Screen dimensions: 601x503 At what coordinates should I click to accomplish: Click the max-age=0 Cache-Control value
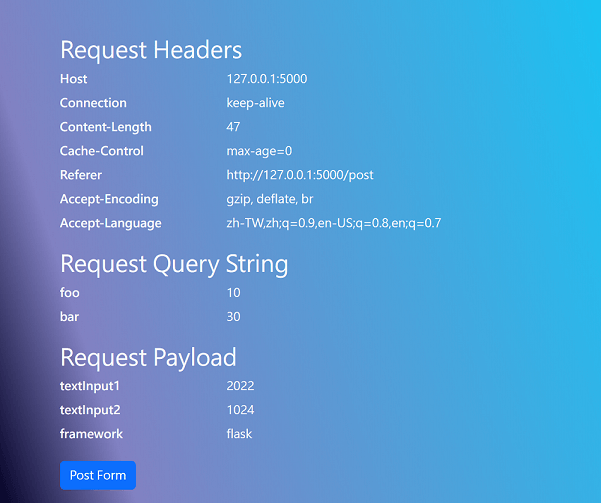(259, 151)
